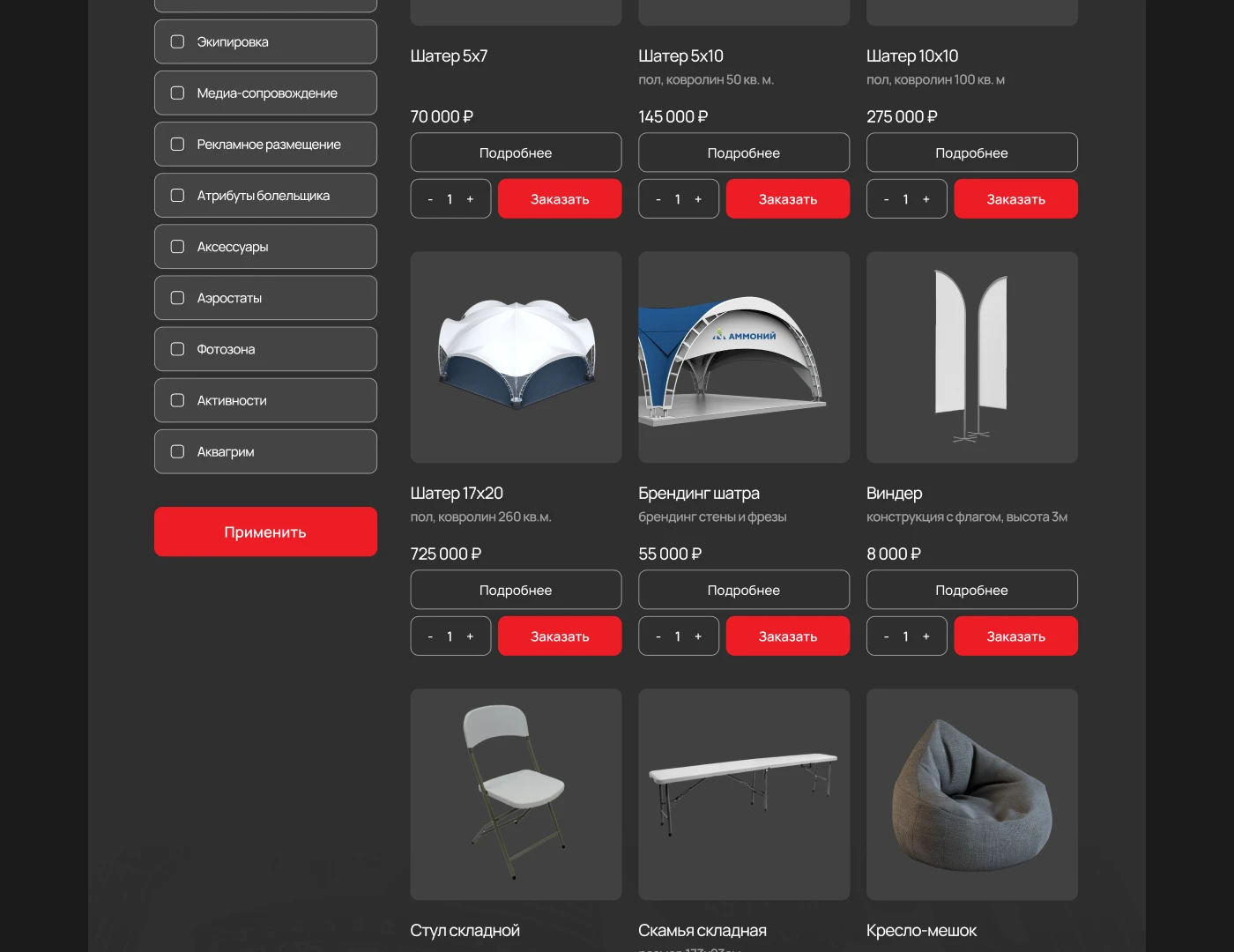The image size is (1234, 952).
Task: Increase quantity for Брендинг шатра
Action: pyautogui.click(x=698, y=636)
